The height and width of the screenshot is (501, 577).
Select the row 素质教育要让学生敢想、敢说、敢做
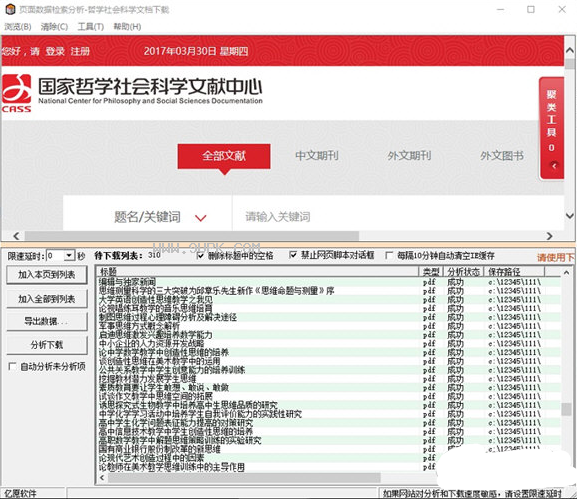click(329, 388)
